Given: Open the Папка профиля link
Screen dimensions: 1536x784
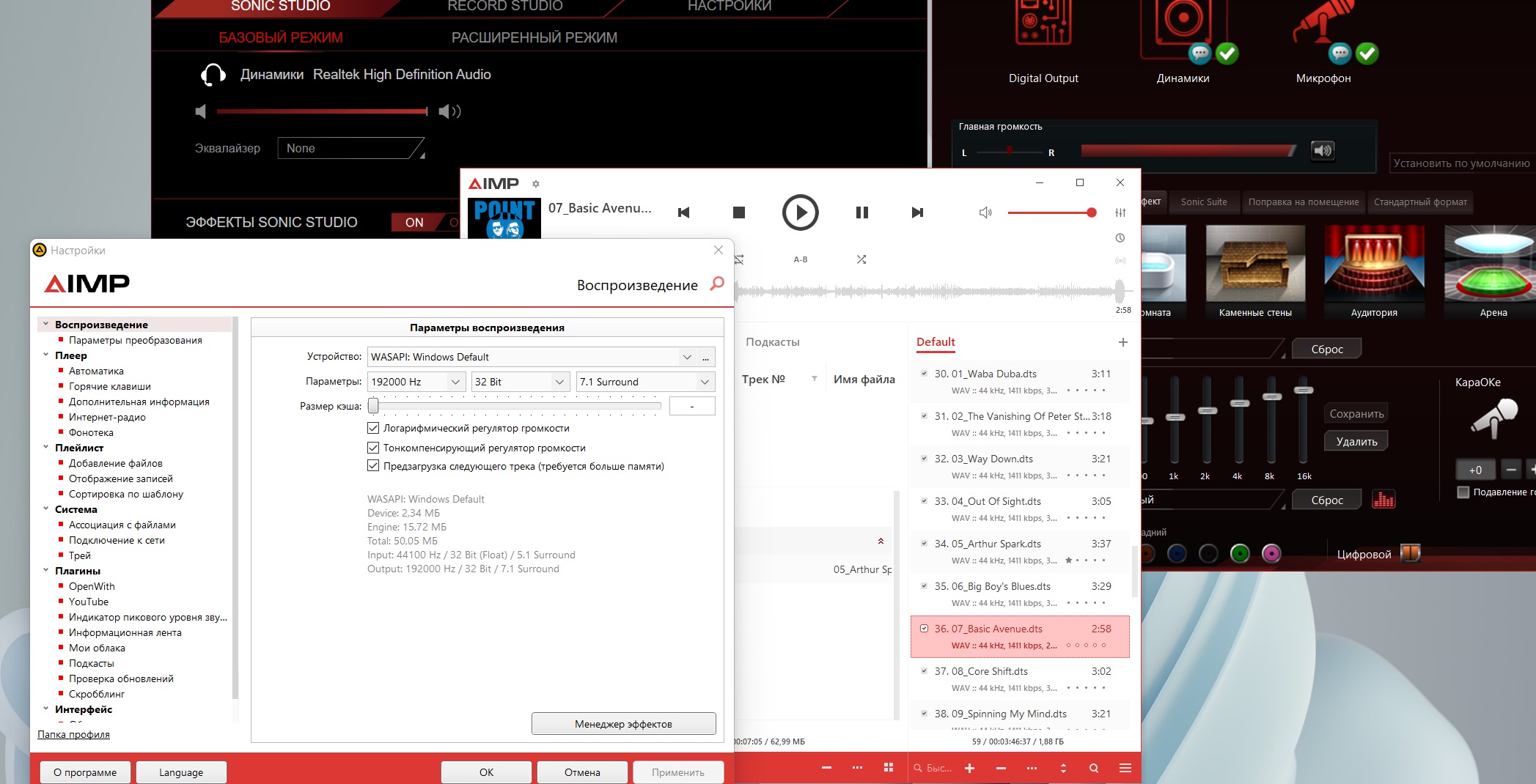Looking at the screenshot, I should [x=73, y=734].
